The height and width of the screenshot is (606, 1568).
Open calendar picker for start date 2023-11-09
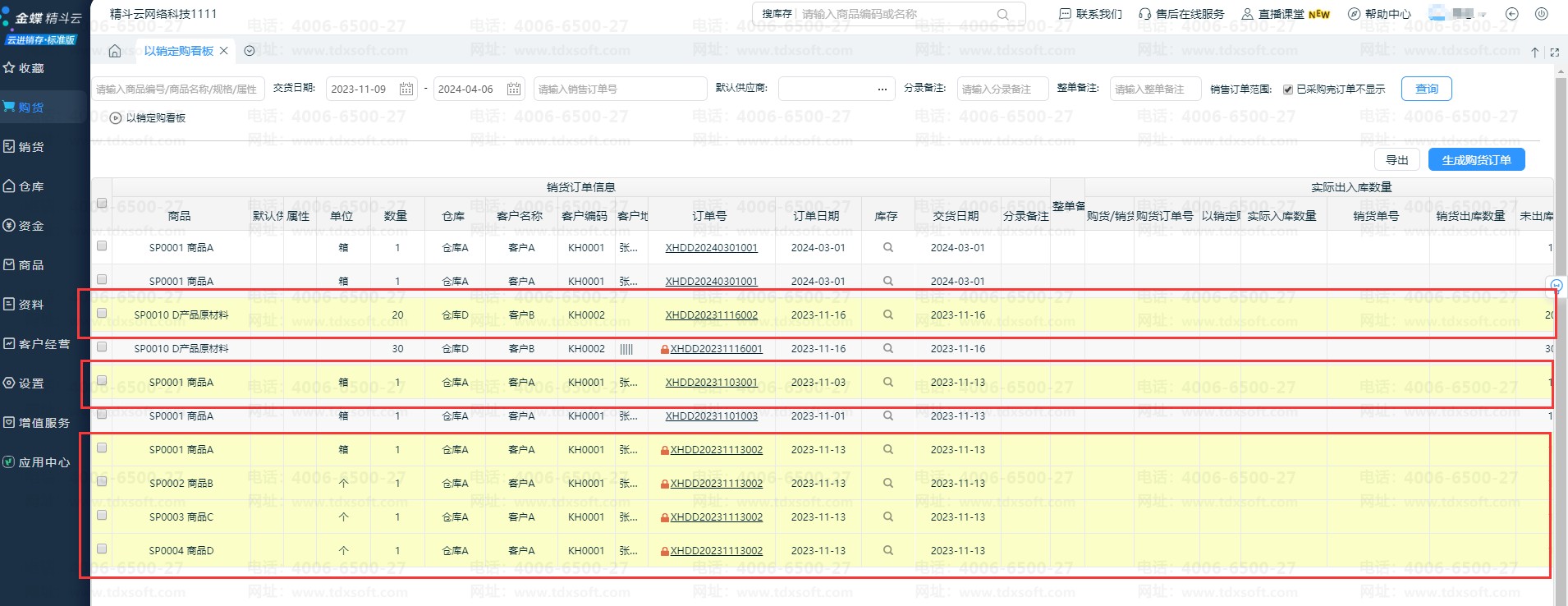406,89
